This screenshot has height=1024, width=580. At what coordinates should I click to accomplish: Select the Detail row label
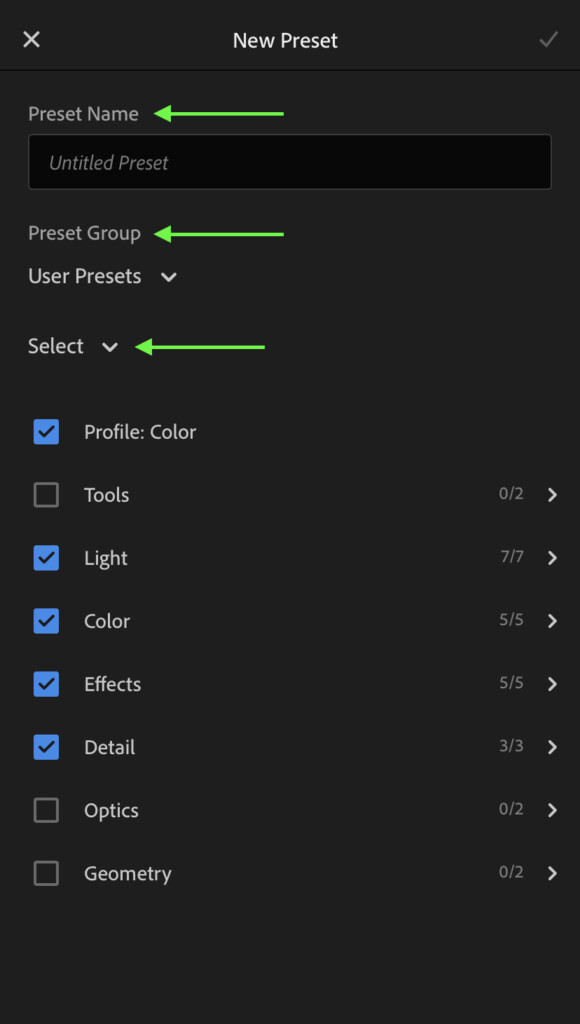110,747
